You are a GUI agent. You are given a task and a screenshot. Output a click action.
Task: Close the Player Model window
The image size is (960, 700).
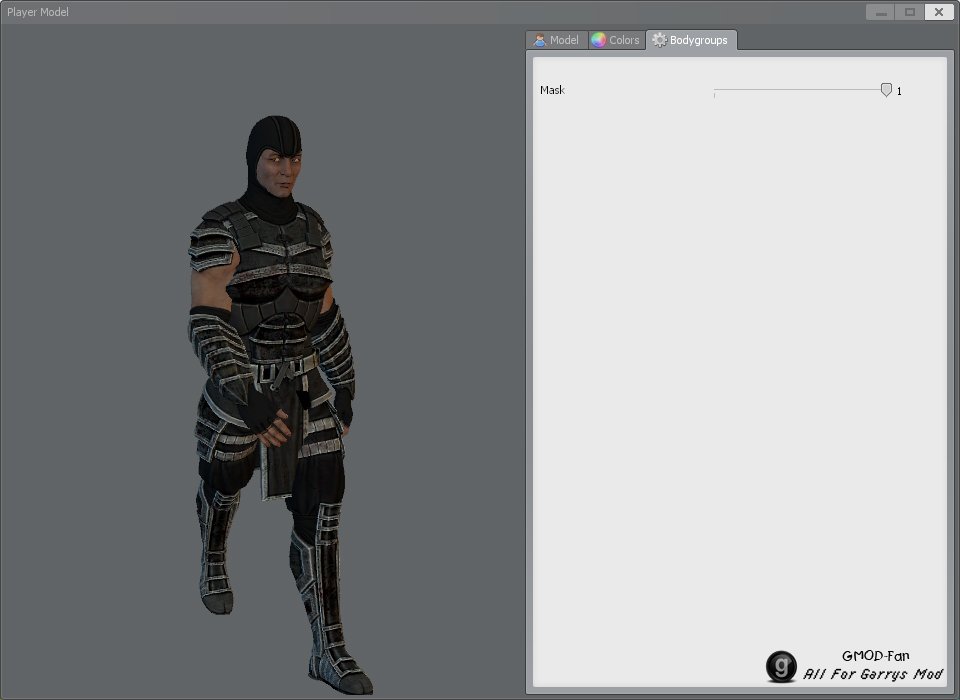938,12
